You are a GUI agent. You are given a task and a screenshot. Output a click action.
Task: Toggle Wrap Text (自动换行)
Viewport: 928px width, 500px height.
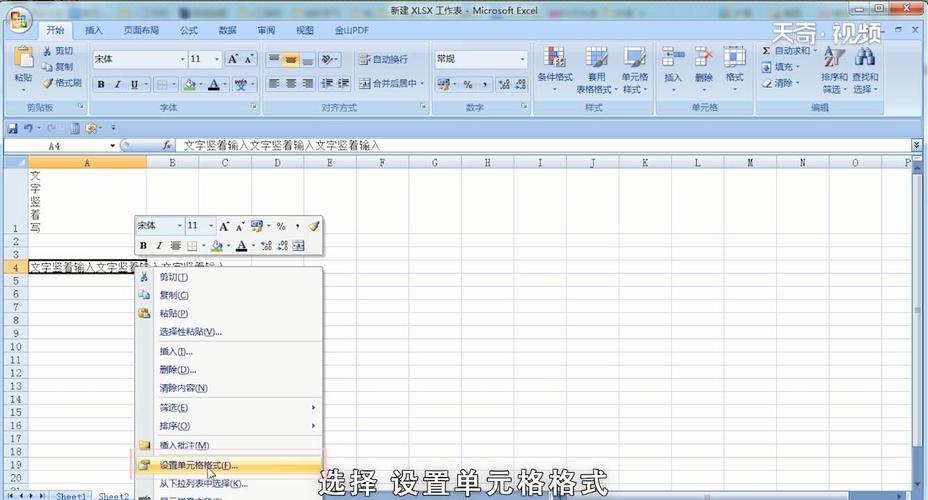click(384, 59)
